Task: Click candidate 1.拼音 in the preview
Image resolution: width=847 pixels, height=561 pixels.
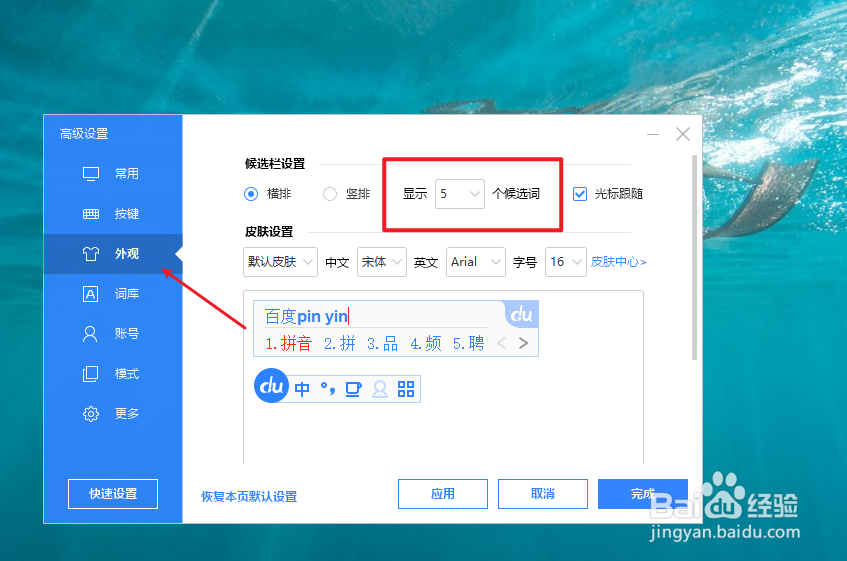Action: (288, 343)
